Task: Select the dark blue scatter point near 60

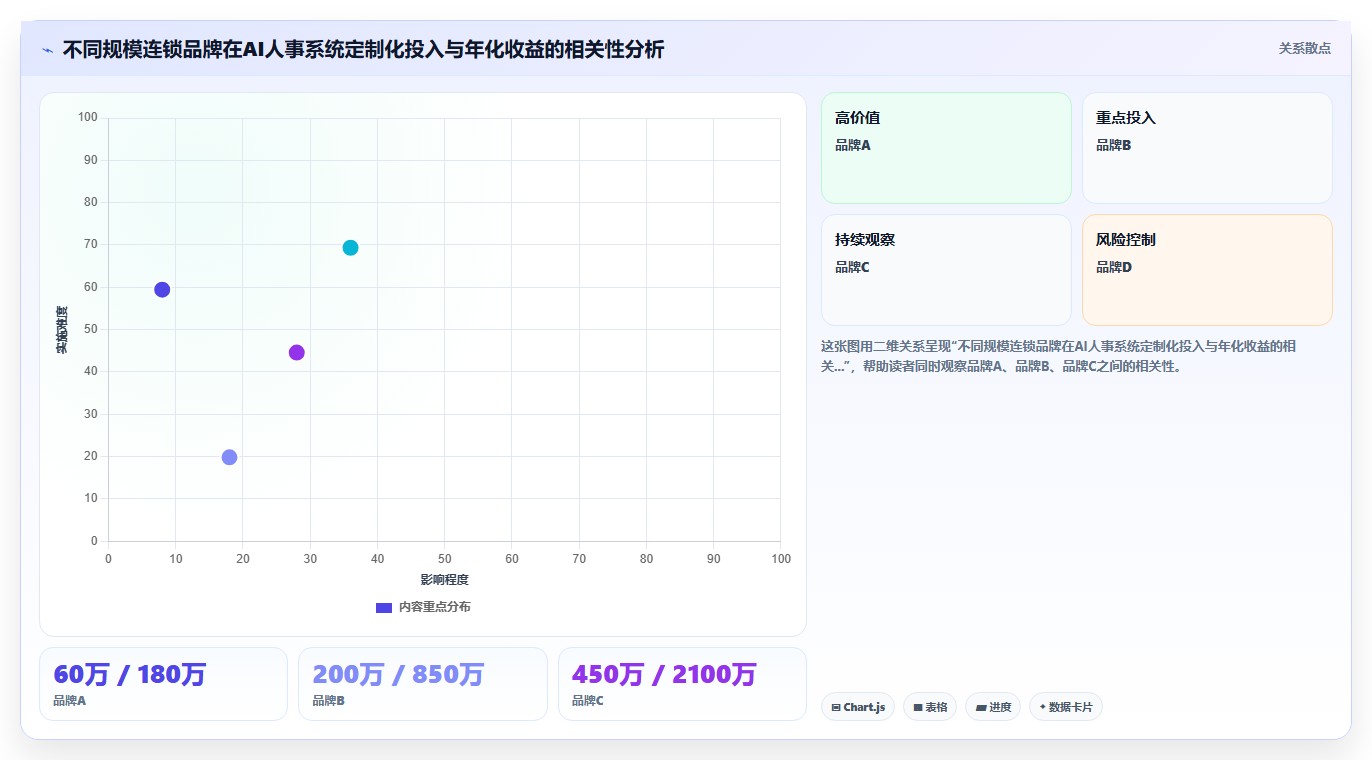Action: click(162, 290)
